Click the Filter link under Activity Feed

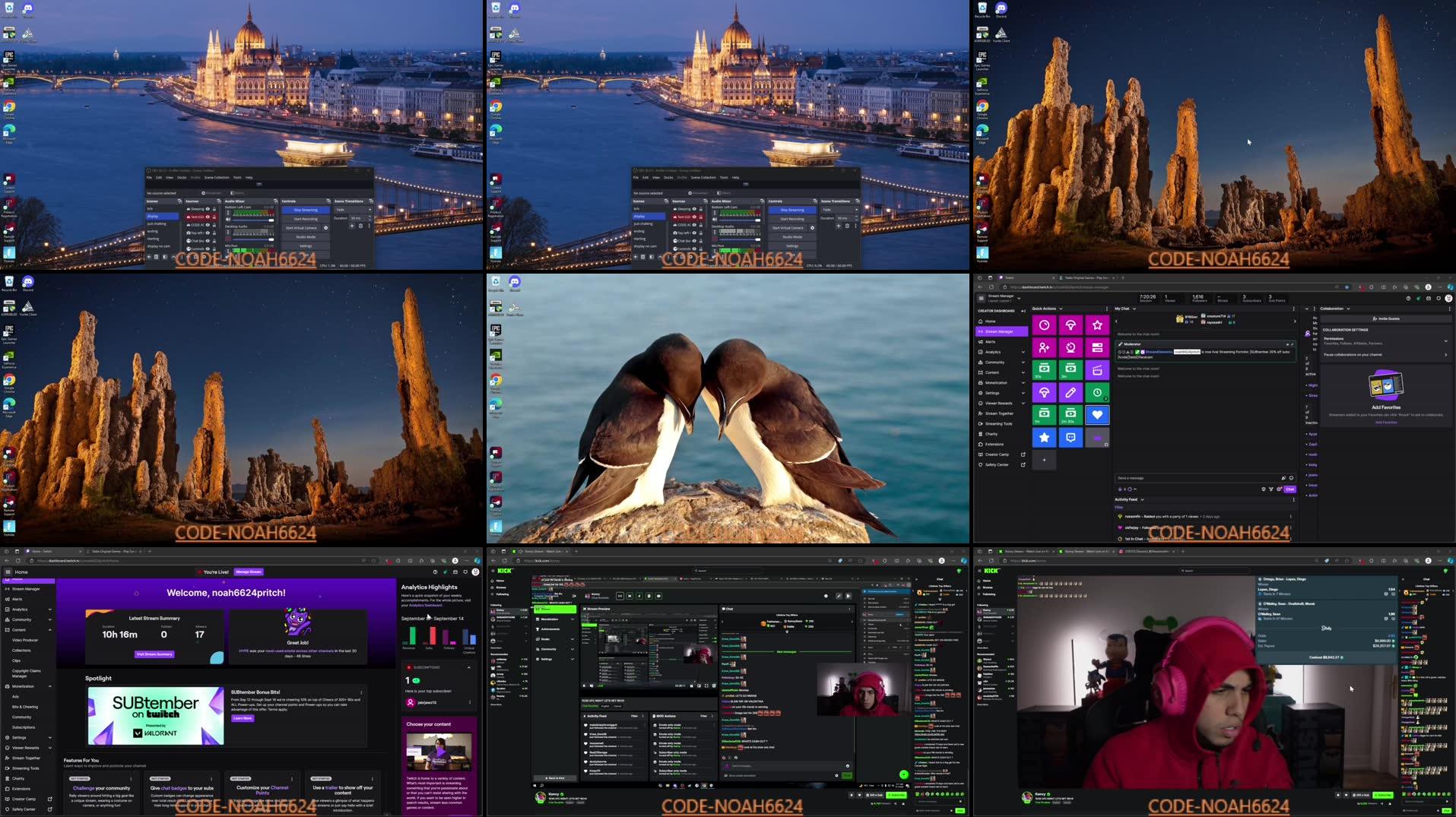point(1118,507)
